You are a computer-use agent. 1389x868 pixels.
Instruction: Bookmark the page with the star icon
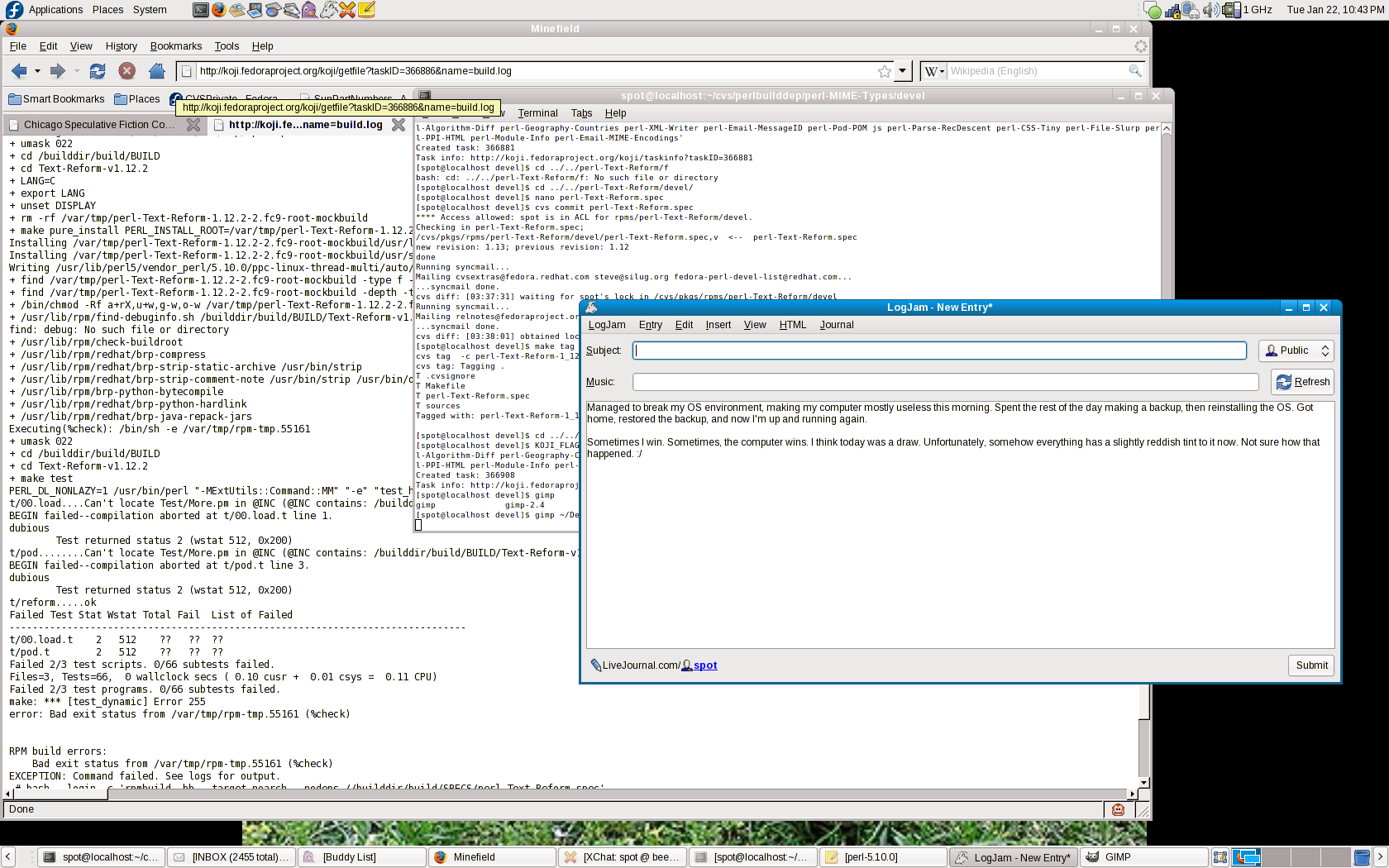tap(884, 71)
